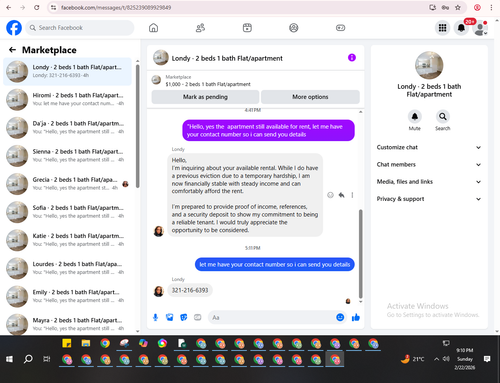The height and width of the screenshot is (383, 500).
Task: Open Sticky Notes from taskbar
Action: tap(67, 343)
